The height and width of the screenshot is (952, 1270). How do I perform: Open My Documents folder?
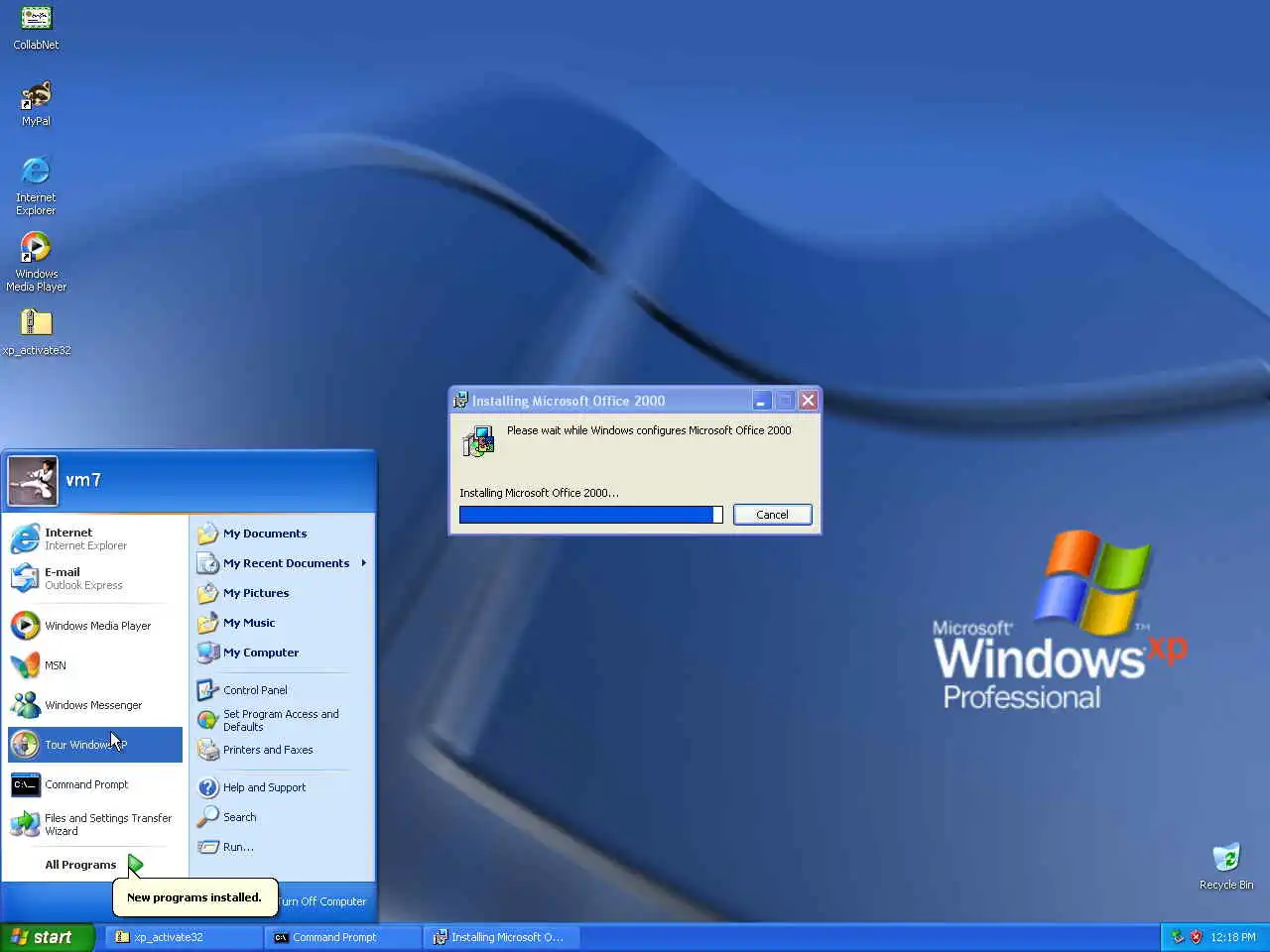pos(284,534)
